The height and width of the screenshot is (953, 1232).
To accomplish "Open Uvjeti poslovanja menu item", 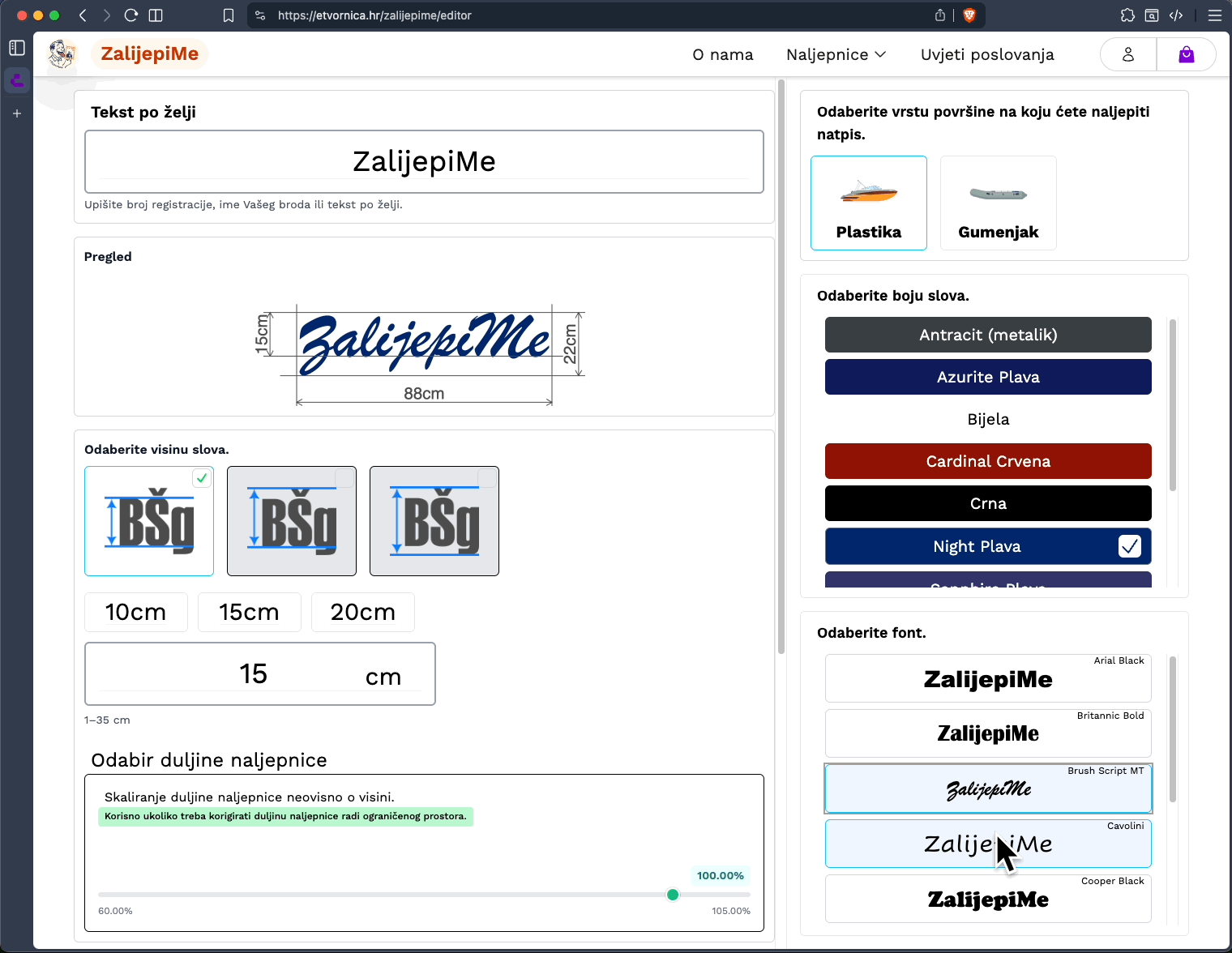I will click(987, 54).
